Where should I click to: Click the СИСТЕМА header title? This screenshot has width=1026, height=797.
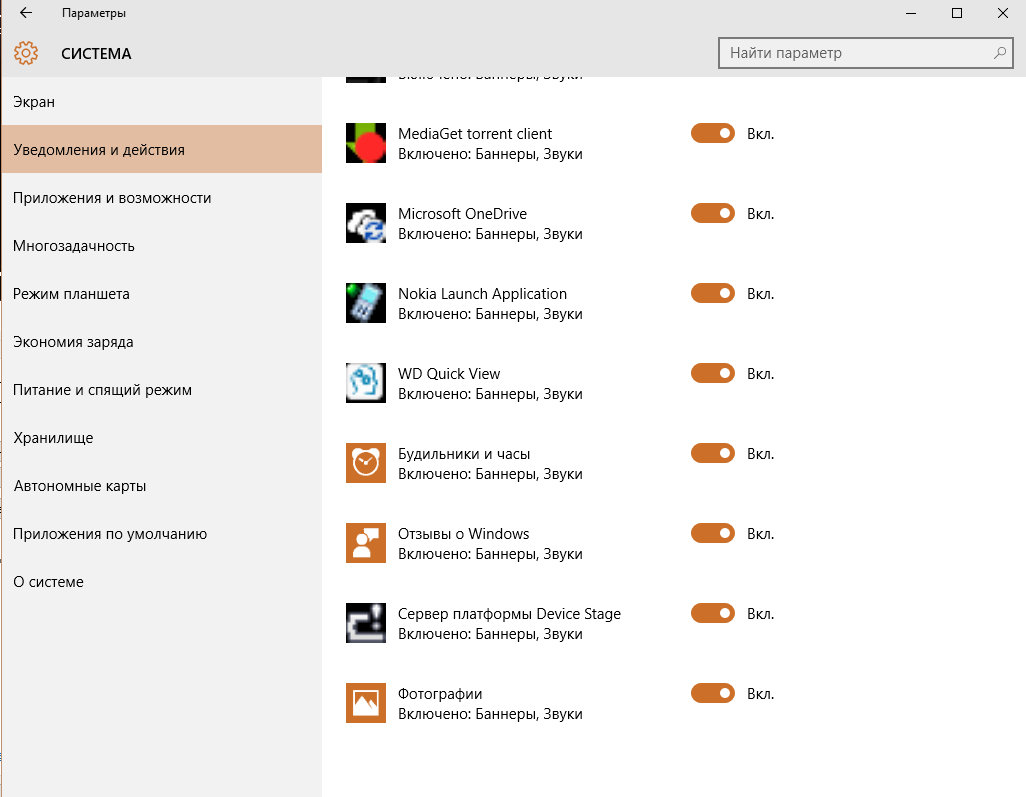(x=96, y=54)
